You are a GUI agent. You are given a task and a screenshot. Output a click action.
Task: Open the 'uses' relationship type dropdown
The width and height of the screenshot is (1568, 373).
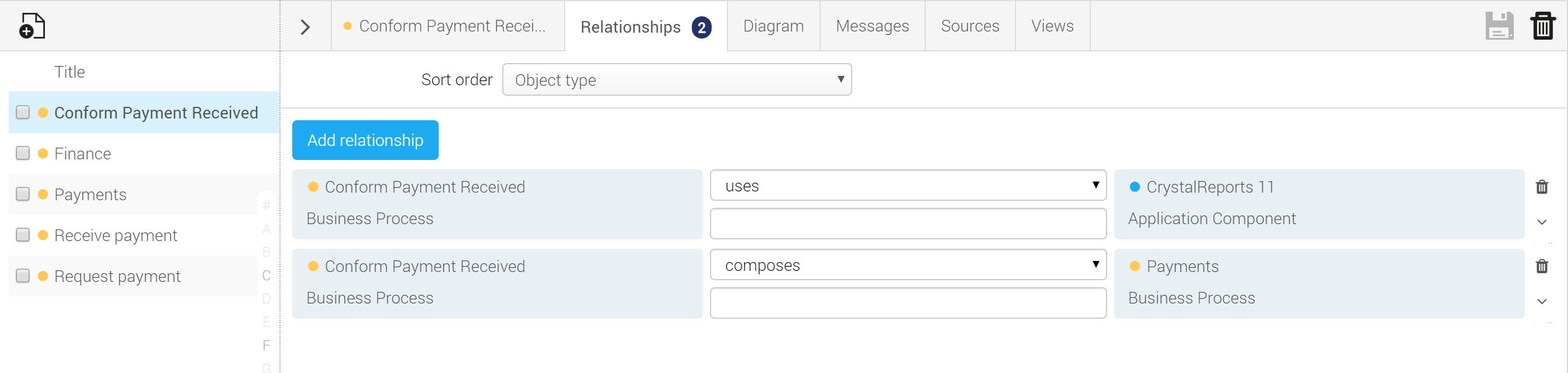[x=908, y=185]
